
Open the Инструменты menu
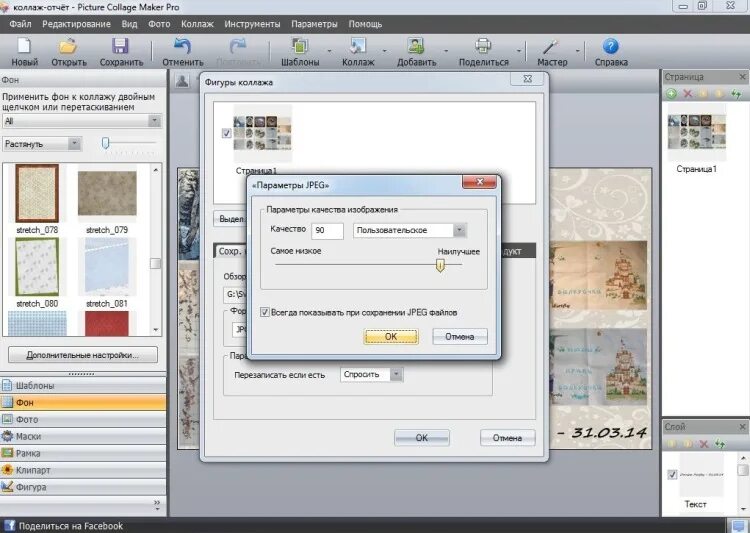(252, 24)
